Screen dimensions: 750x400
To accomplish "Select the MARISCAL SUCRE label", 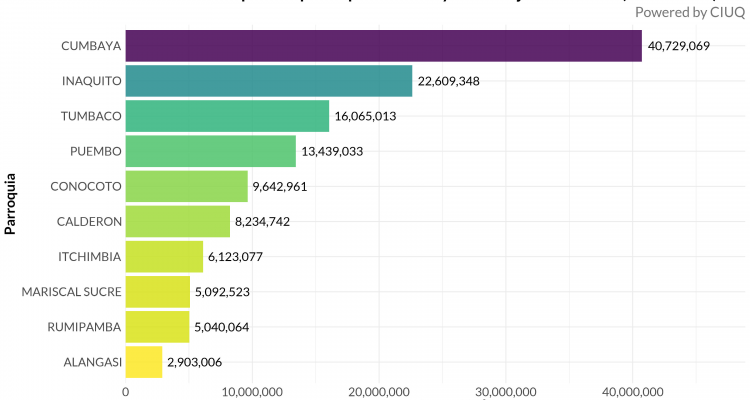I will pos(71,292).
